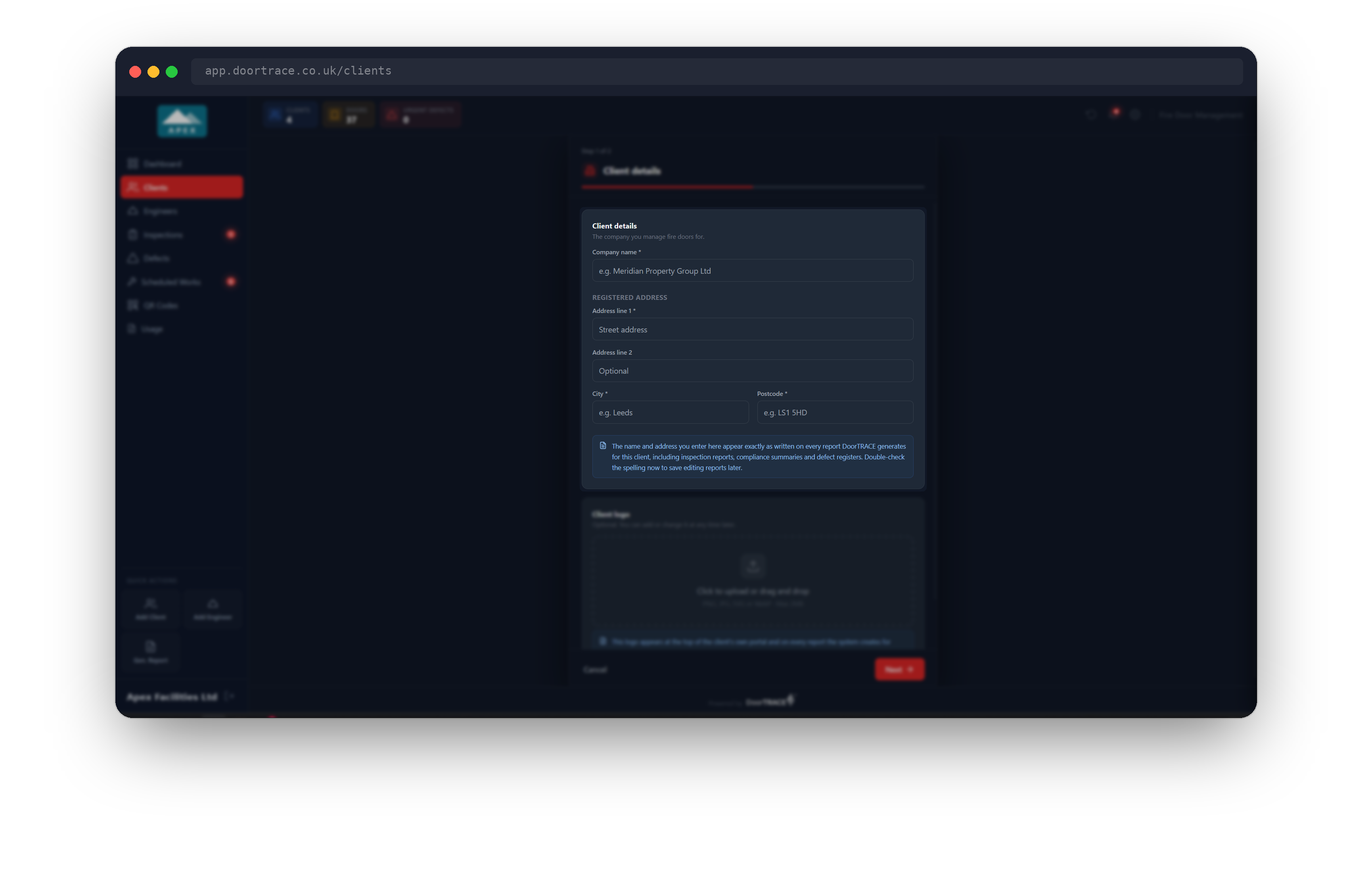The image size is (1372, 883).
Task: Click the New Report quick action
Action: [151, 653]
